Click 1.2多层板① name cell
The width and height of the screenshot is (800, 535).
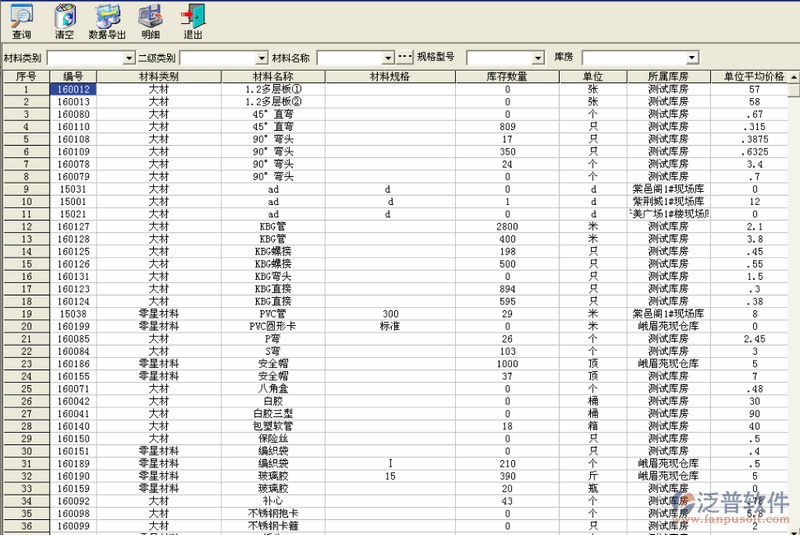[273, 89]
